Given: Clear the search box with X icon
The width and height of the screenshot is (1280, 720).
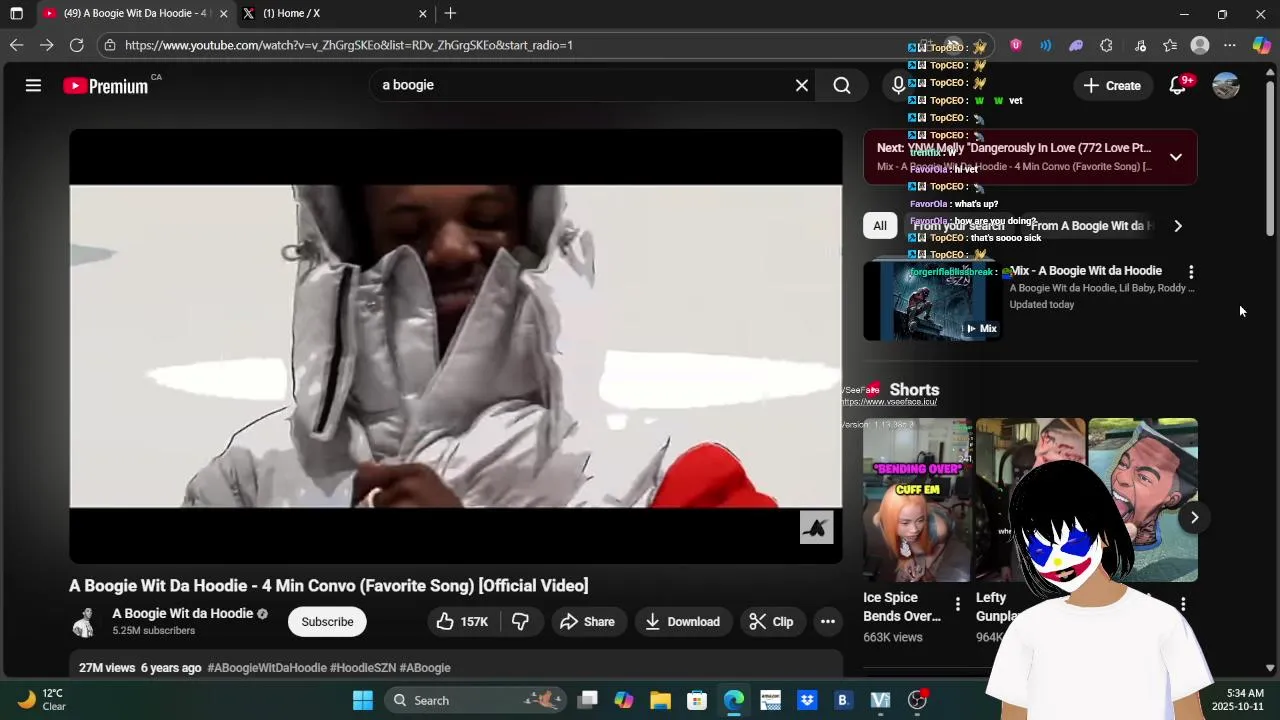Looking at the screenshot, I should [x=801, y=86].
